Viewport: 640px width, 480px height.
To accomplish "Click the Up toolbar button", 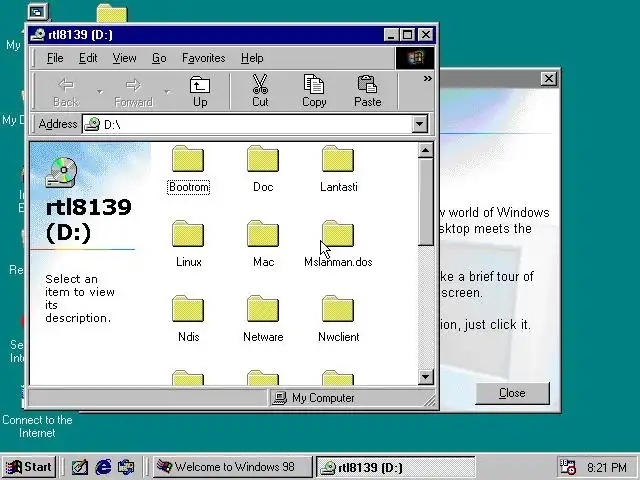I will tap(200, 91).
